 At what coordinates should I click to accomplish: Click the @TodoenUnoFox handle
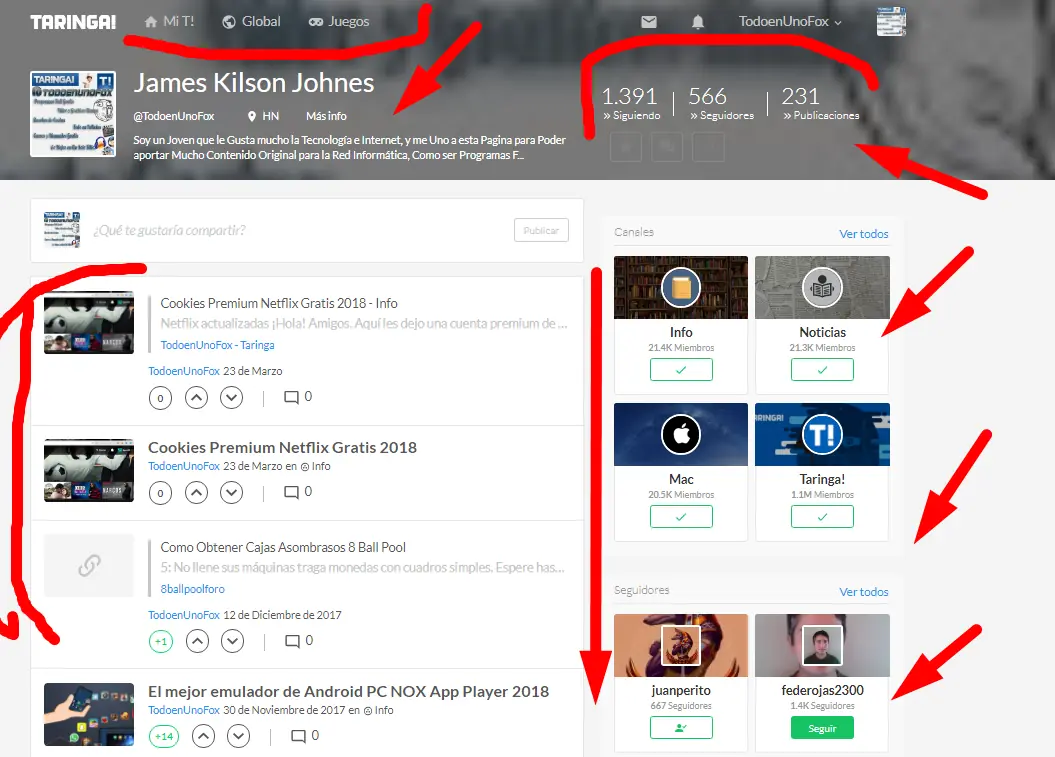point(174,116)
